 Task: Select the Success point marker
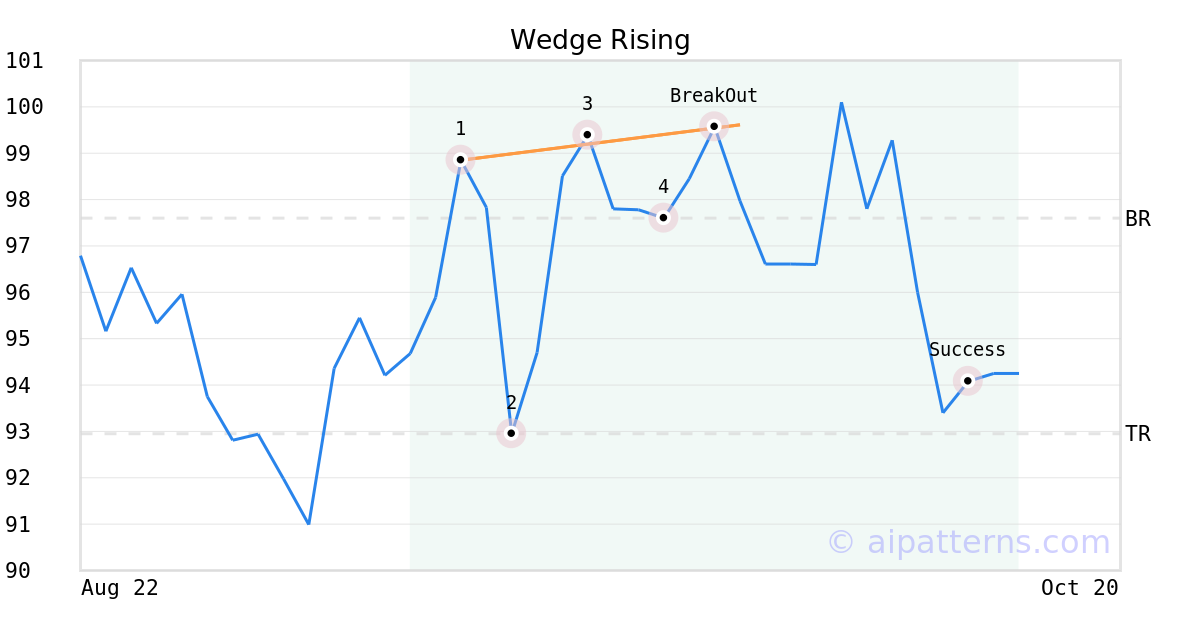[967, 380]
